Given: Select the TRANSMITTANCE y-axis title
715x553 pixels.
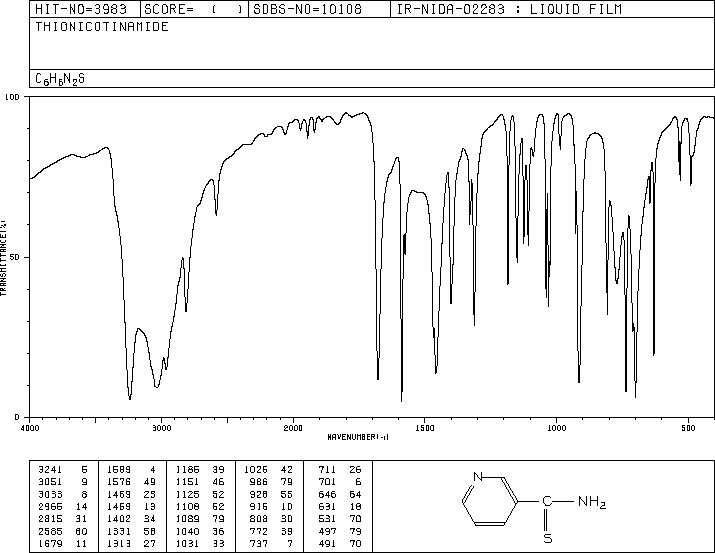Looking at the screenshot, I should tap(3, 258).
